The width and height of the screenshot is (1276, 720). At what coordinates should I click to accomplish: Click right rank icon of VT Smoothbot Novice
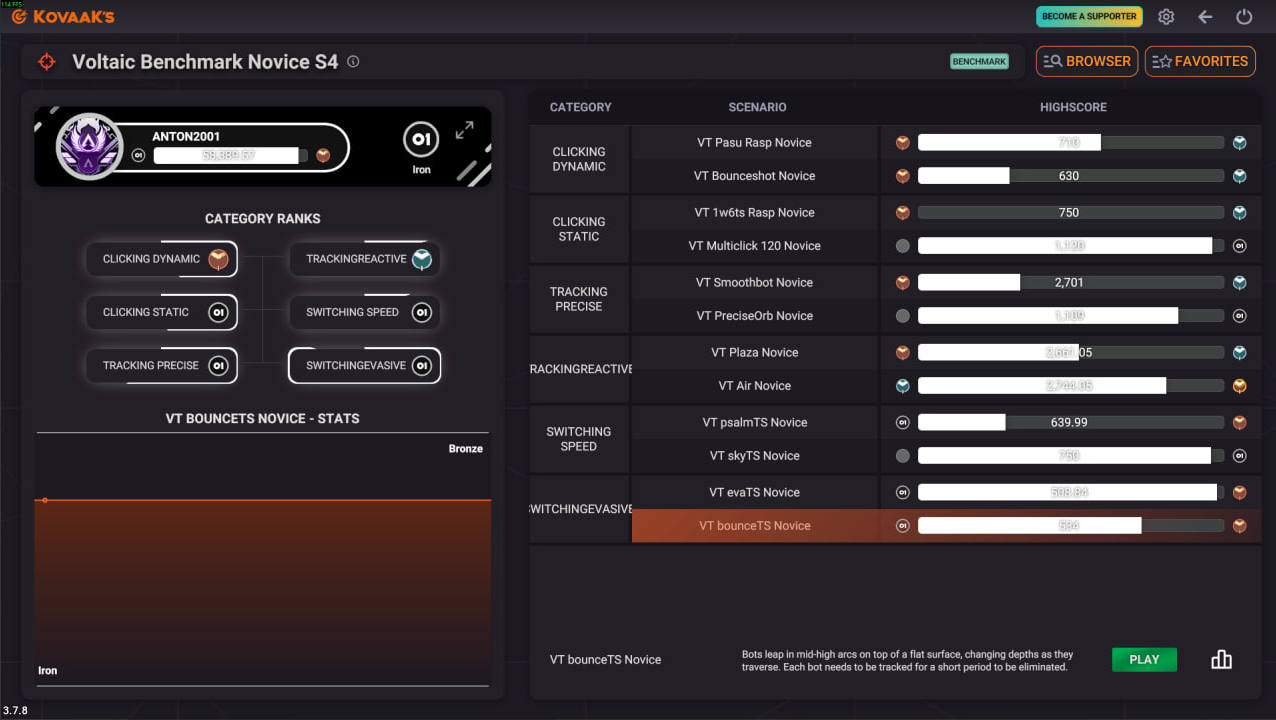1240,283
